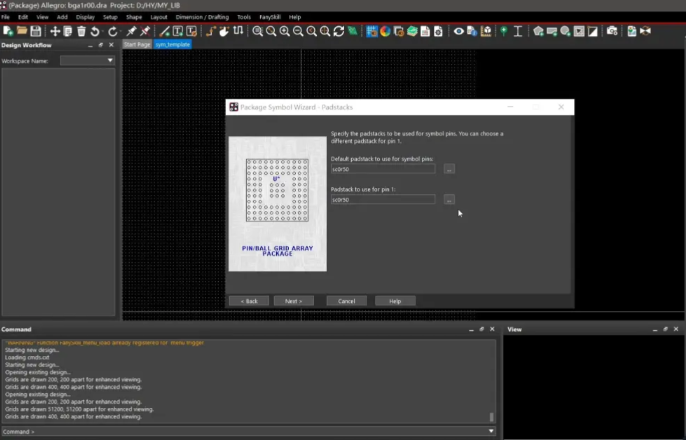
Task: Toggle float on the Command panel
Action: 481,329
